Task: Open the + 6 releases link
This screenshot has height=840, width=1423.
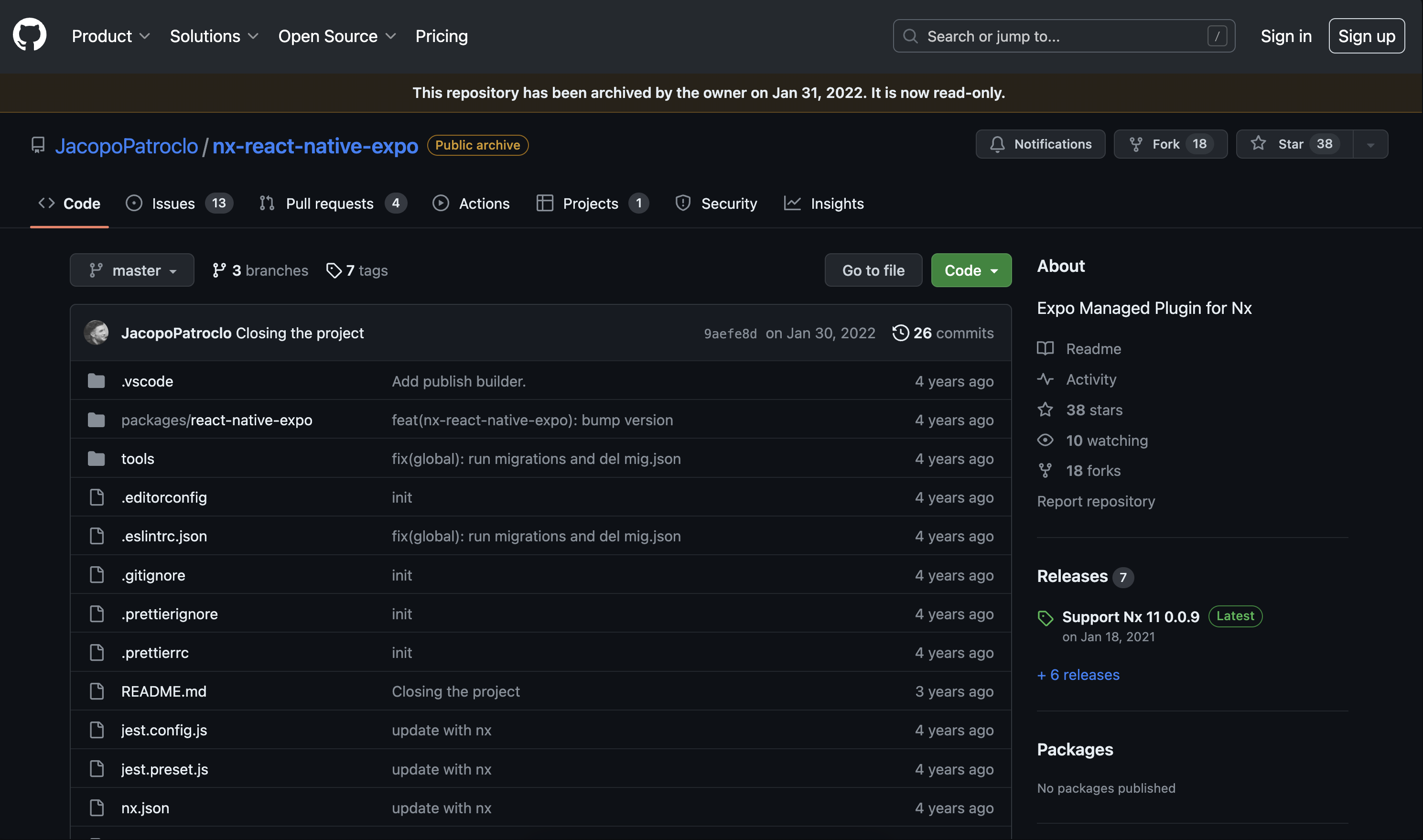Action: [x=1078, y=675]
